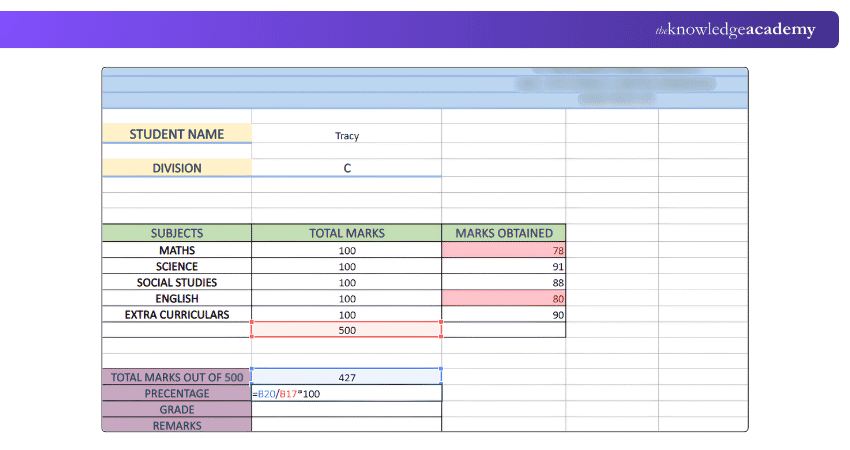Select the STUDENT NAME label cell
The width and height of the screenshot is (850, 450).
pyautogui.click(x=177, y=134)
